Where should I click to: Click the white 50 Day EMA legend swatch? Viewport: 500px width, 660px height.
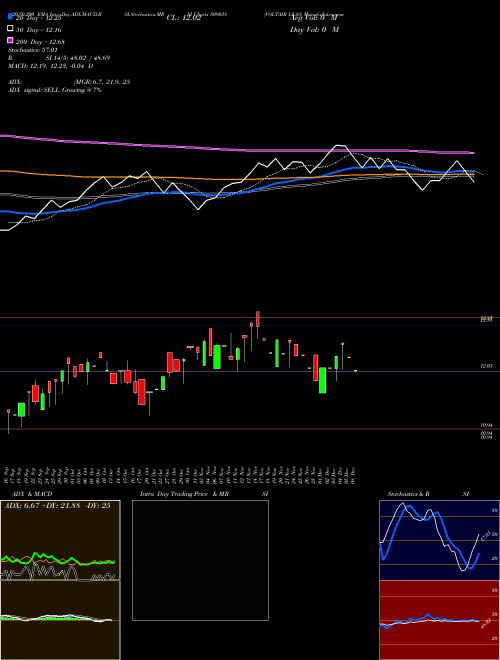click(x=10, y=29)
